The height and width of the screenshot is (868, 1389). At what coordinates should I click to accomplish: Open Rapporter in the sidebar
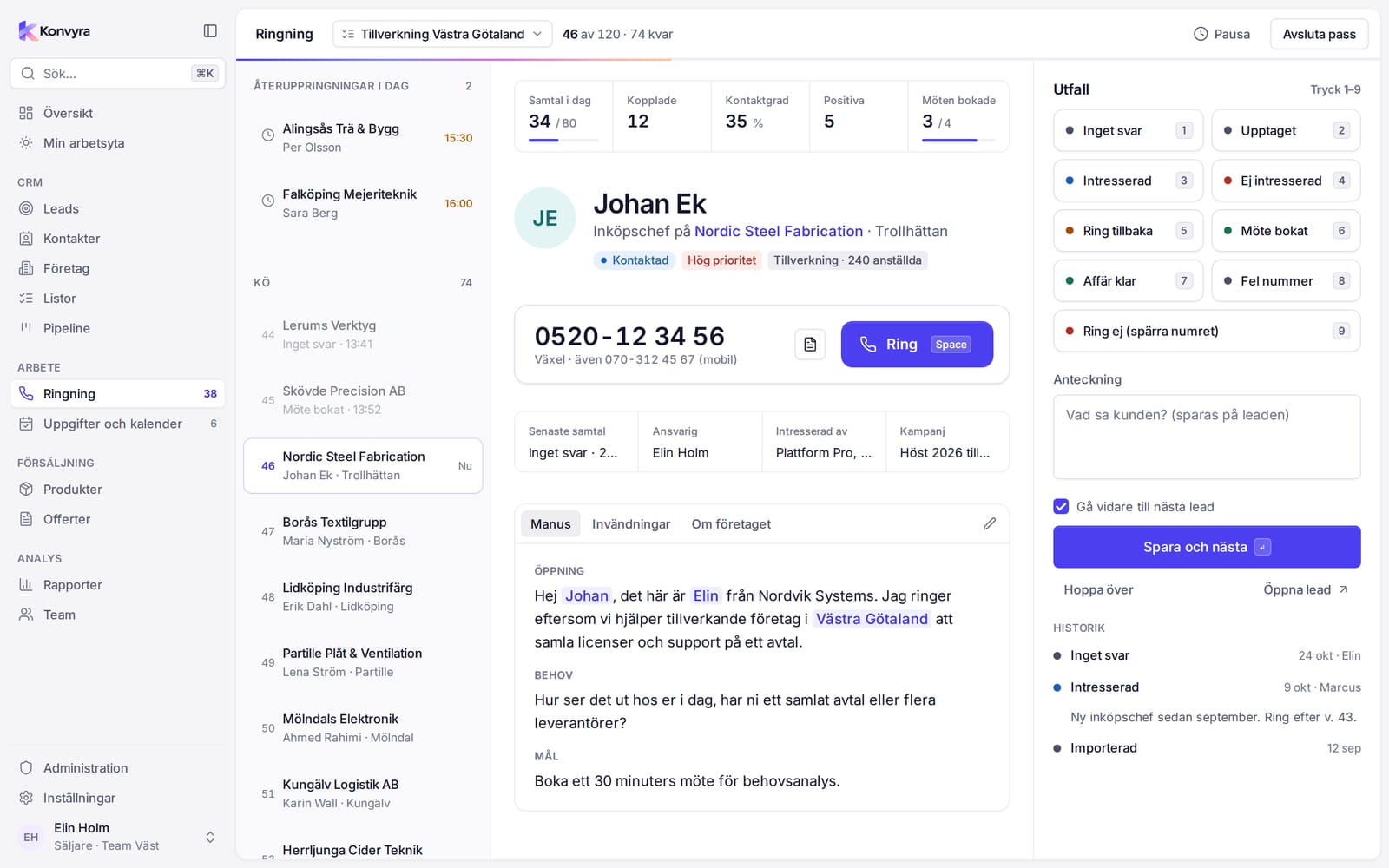(117, 585)
